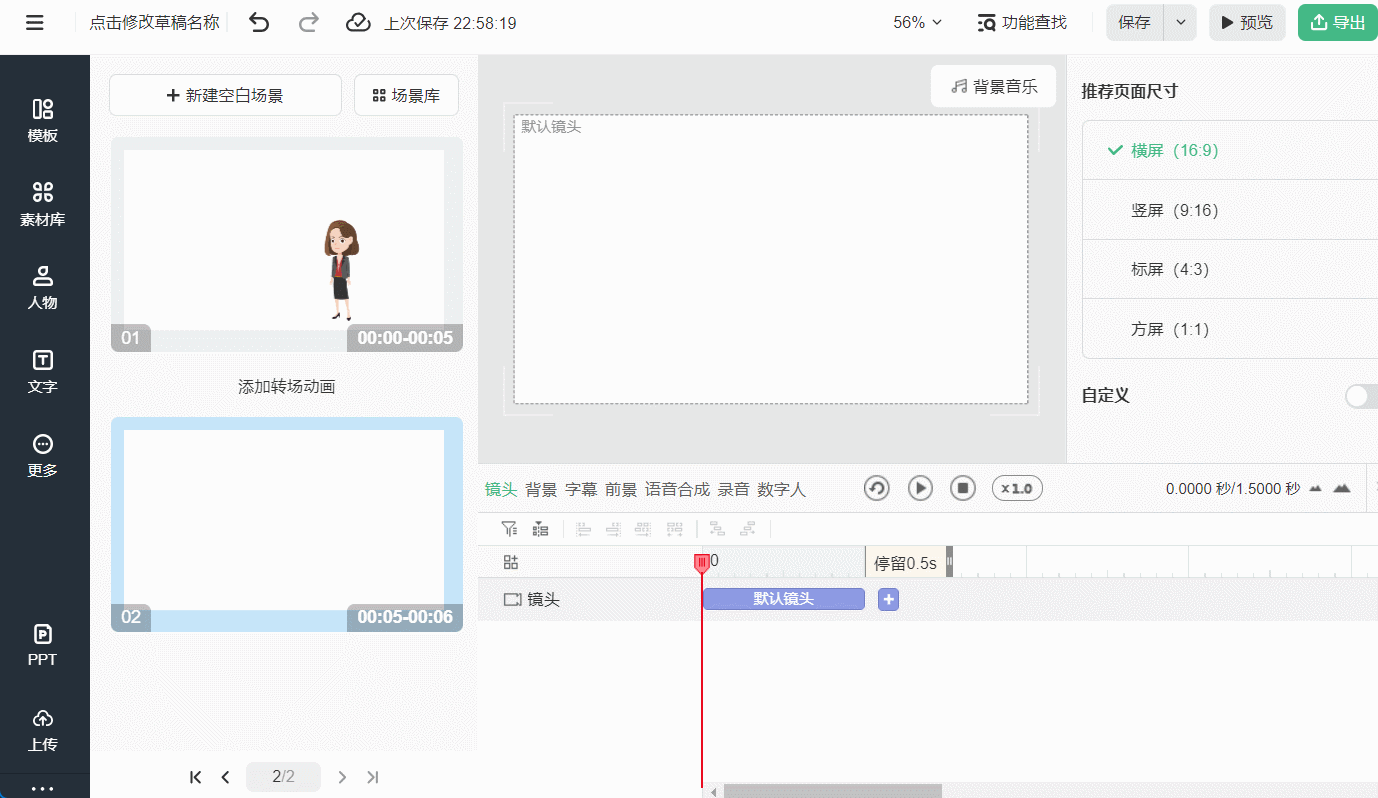Click the undo arrow icon

point(259,22)
